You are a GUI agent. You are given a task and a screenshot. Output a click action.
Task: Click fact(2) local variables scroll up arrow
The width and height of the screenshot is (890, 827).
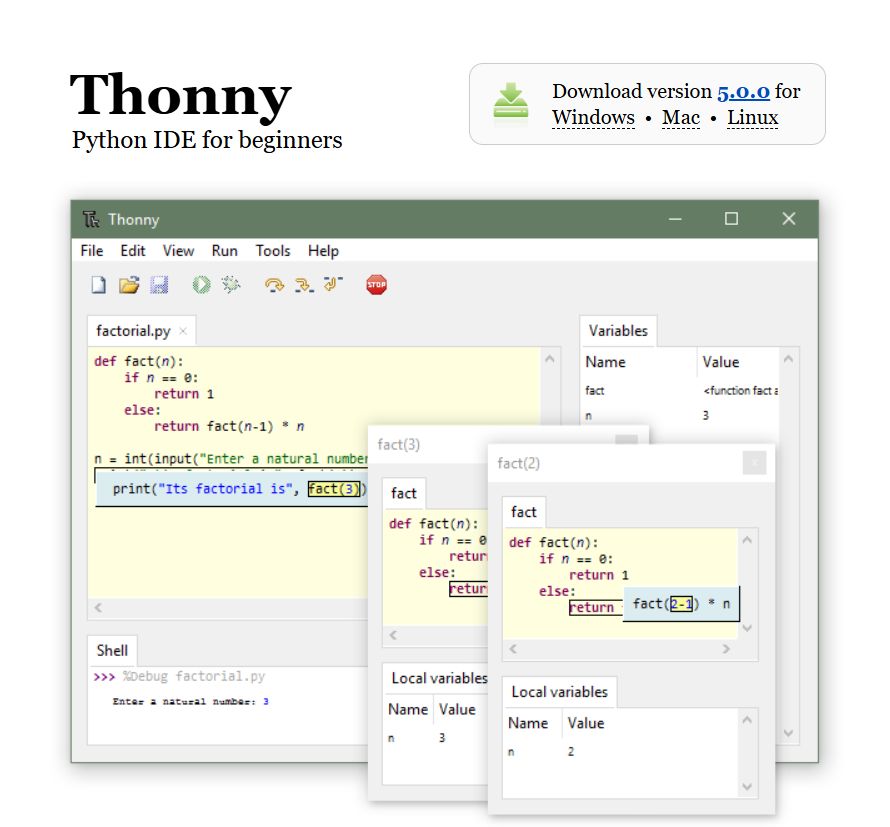(747, 720)
